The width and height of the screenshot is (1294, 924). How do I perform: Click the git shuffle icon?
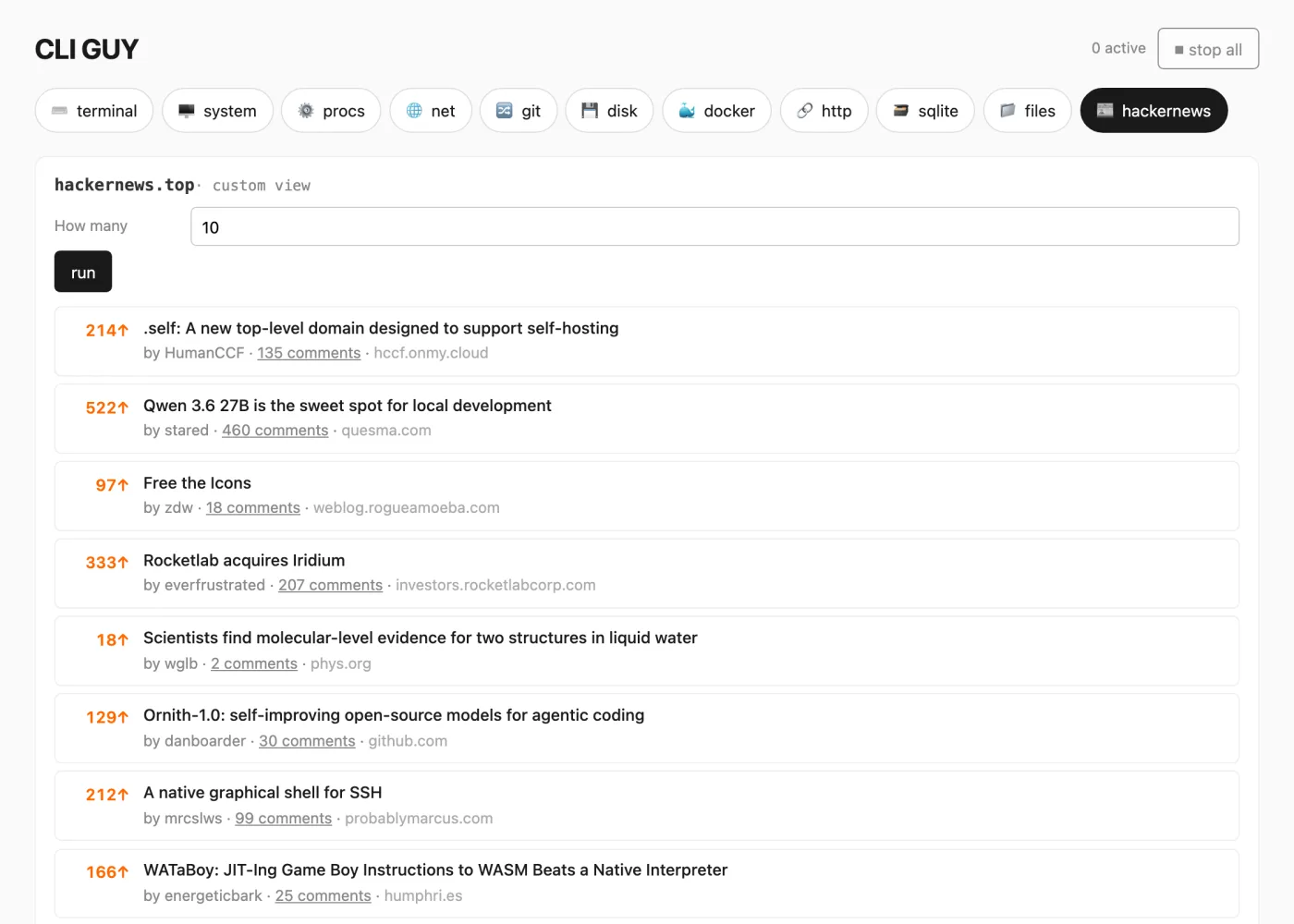pyautogui.click(x=505, y=111)
